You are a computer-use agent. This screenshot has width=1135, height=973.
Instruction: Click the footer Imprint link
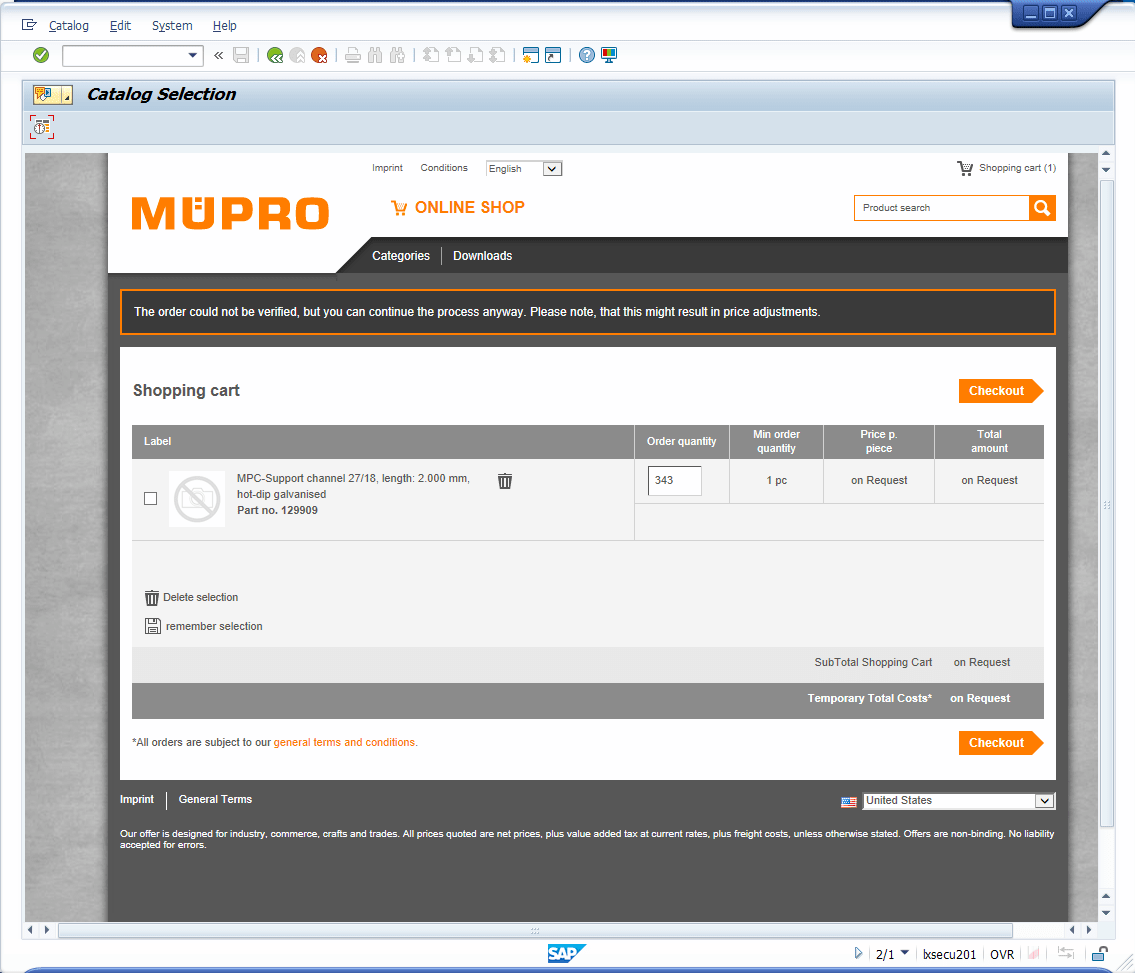click(x=137, y=799)
